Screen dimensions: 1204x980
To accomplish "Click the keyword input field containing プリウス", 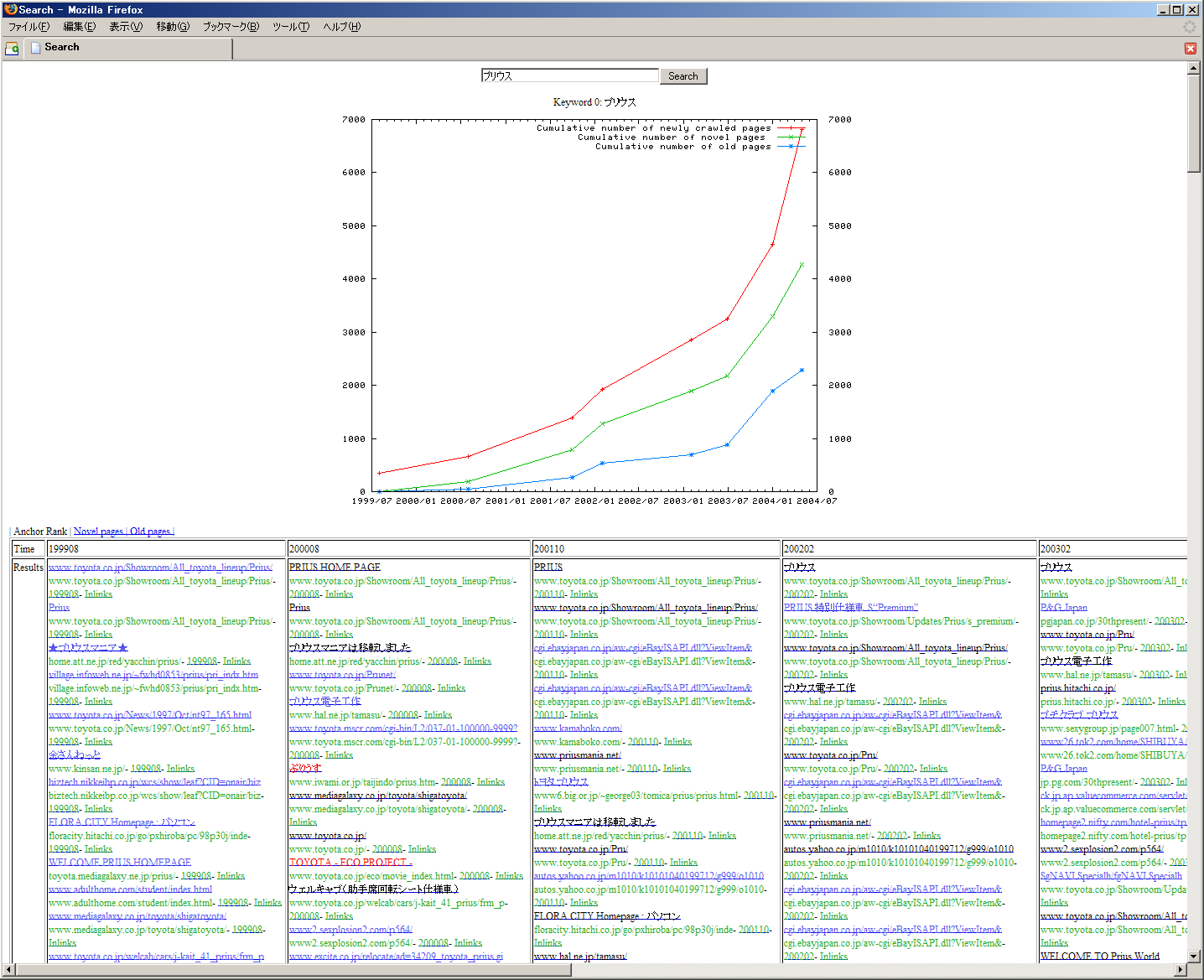I will pos(570,75).
